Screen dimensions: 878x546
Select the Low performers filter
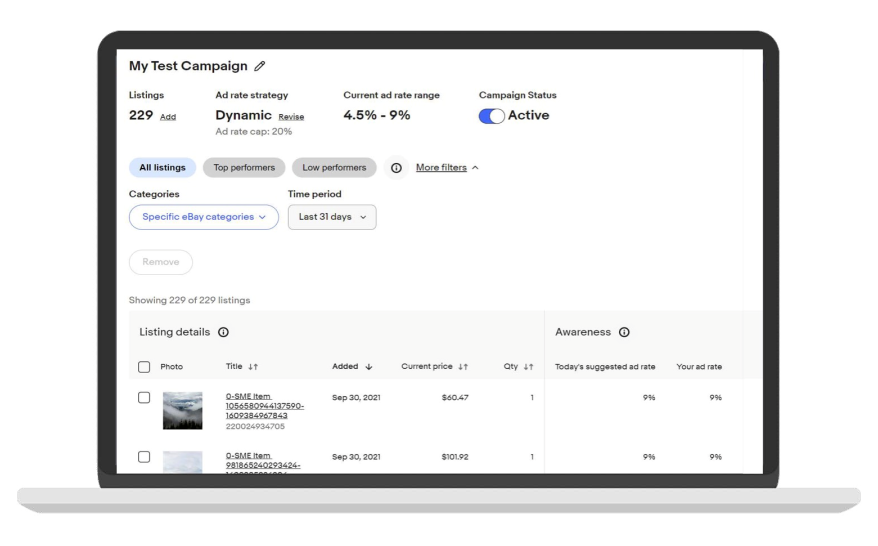coord(334,168)
